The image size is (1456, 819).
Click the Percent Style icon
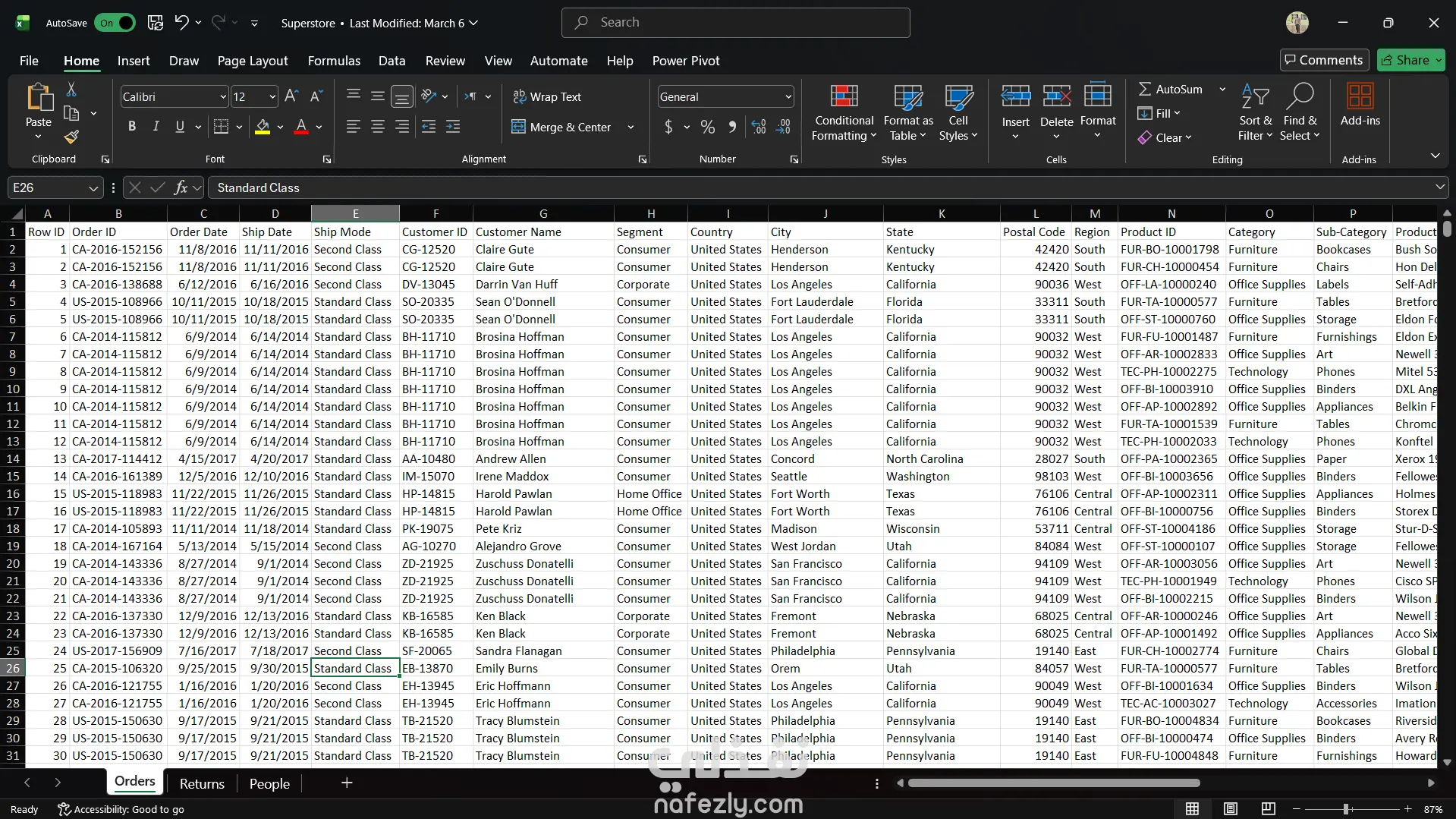pyautogui.click(x=707, y=127)
